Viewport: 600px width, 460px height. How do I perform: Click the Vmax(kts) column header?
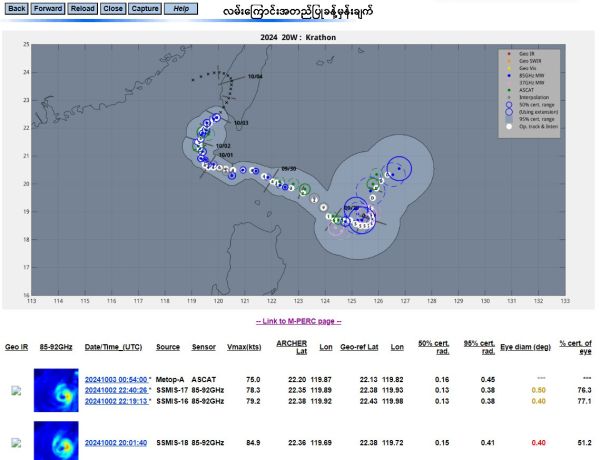[x=244, y=347]
